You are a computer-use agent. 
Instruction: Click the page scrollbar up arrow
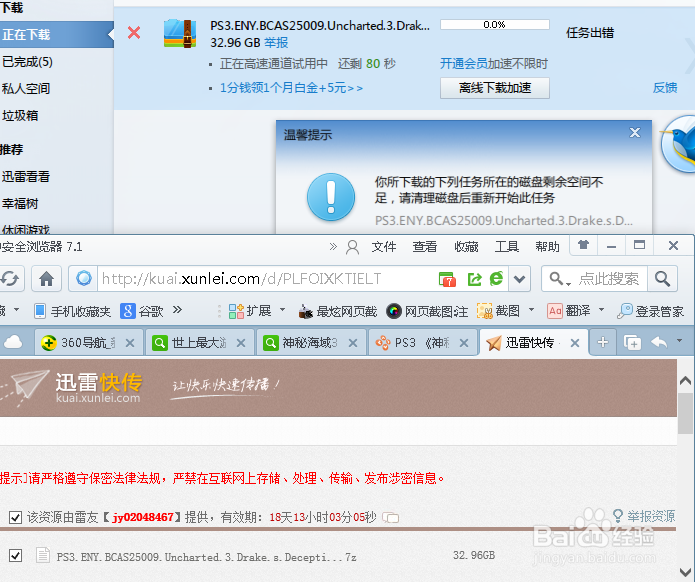pyautogui.click(x=685, y=380)
